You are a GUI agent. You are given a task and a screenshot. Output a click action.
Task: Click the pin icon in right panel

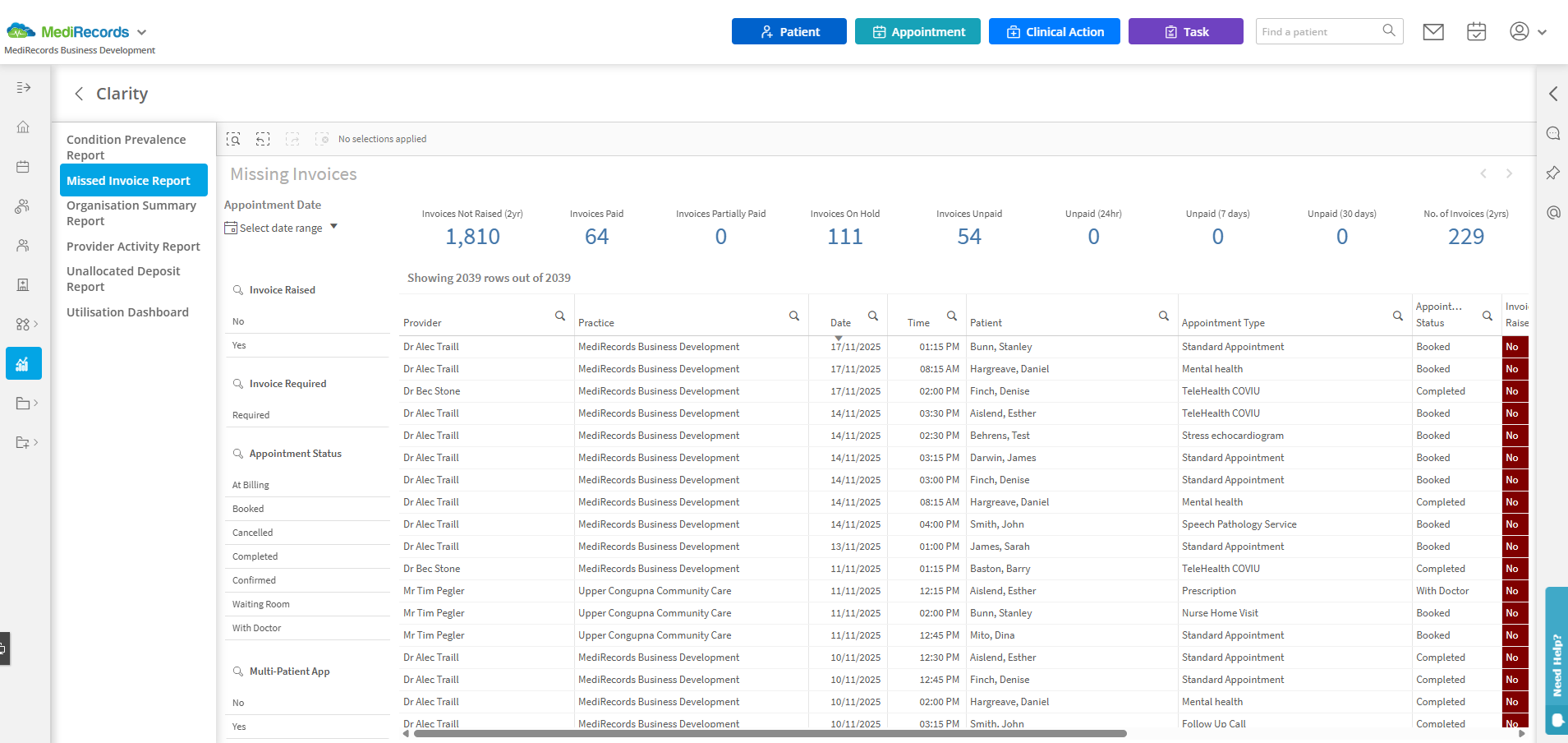[x=1552, y=173]
